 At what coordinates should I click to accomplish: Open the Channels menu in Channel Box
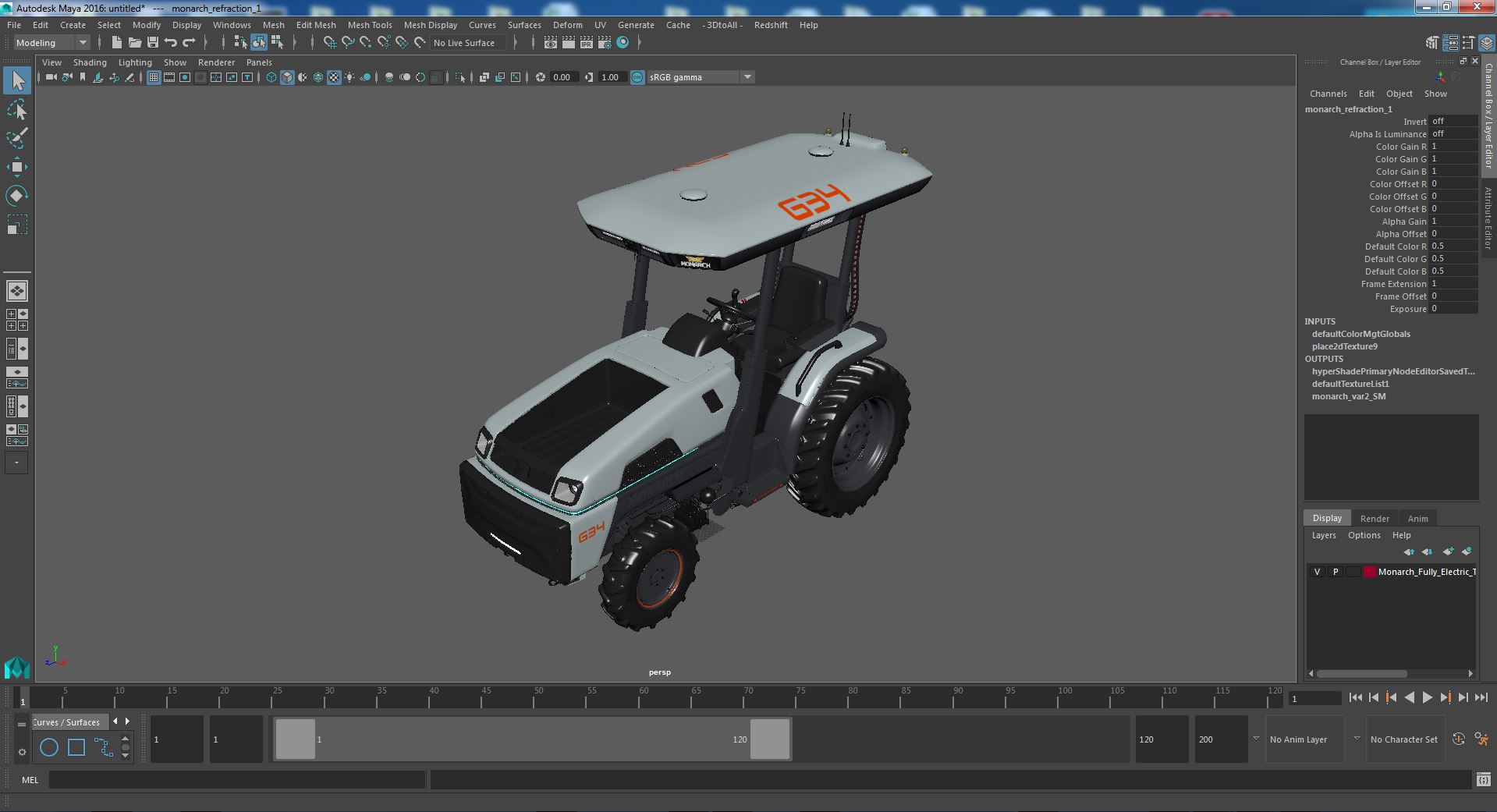click(1328, 94)
